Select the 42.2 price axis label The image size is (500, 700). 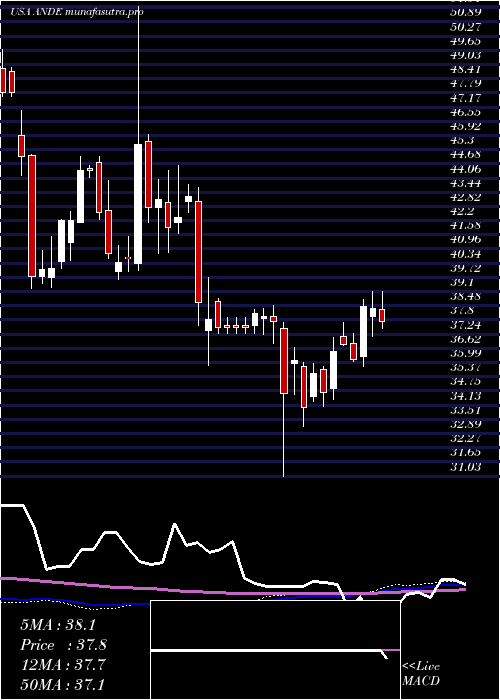coord(462,211)
